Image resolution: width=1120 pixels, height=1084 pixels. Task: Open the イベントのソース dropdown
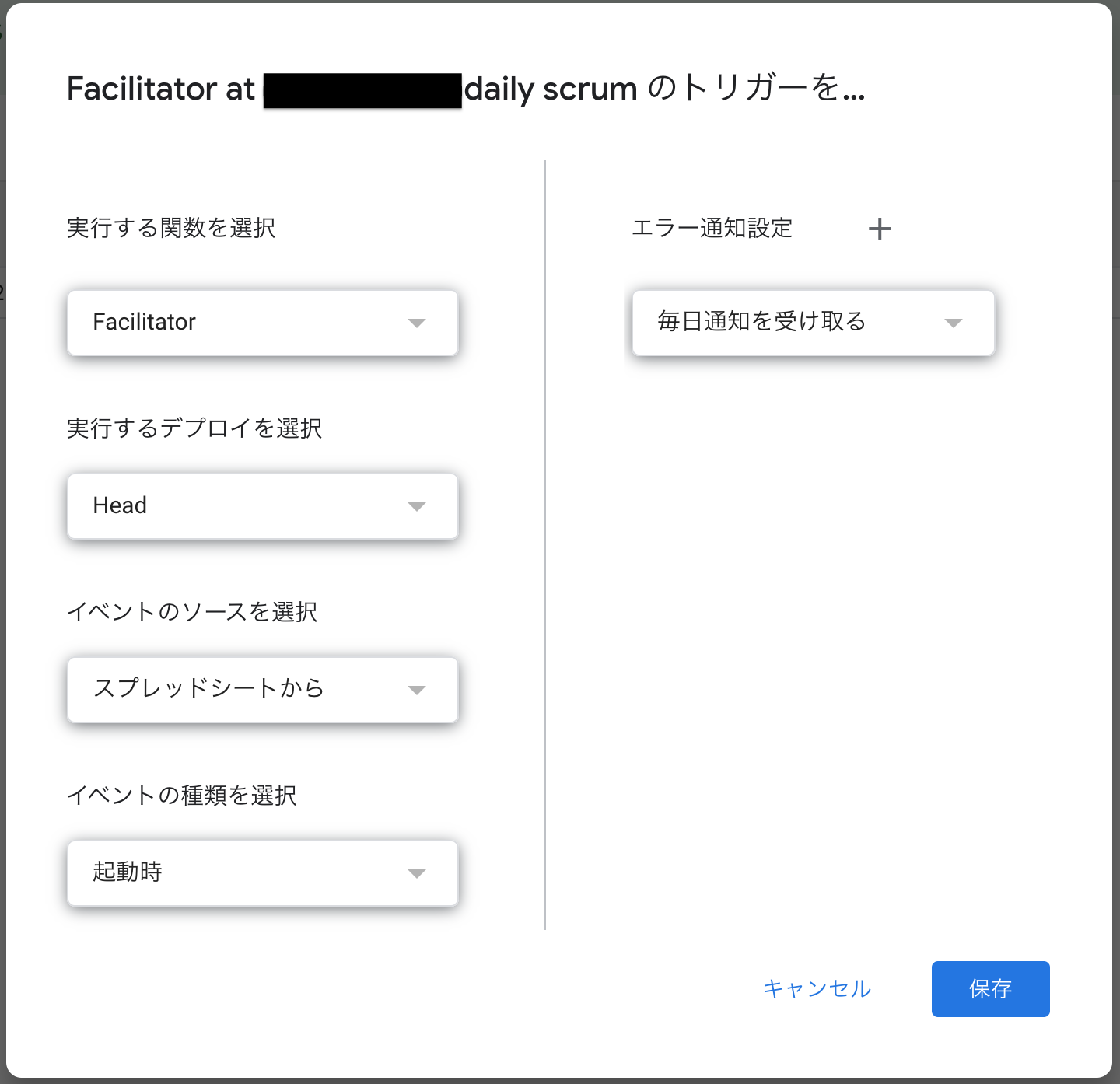262,689
